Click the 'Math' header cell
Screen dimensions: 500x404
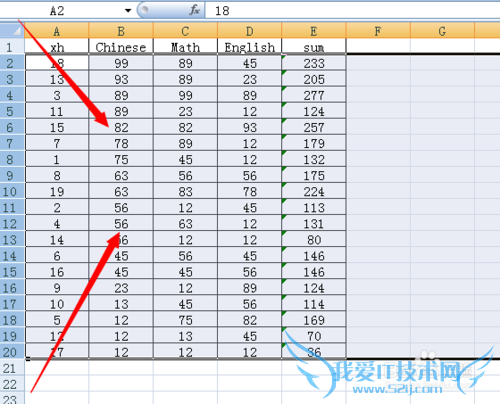185,47
